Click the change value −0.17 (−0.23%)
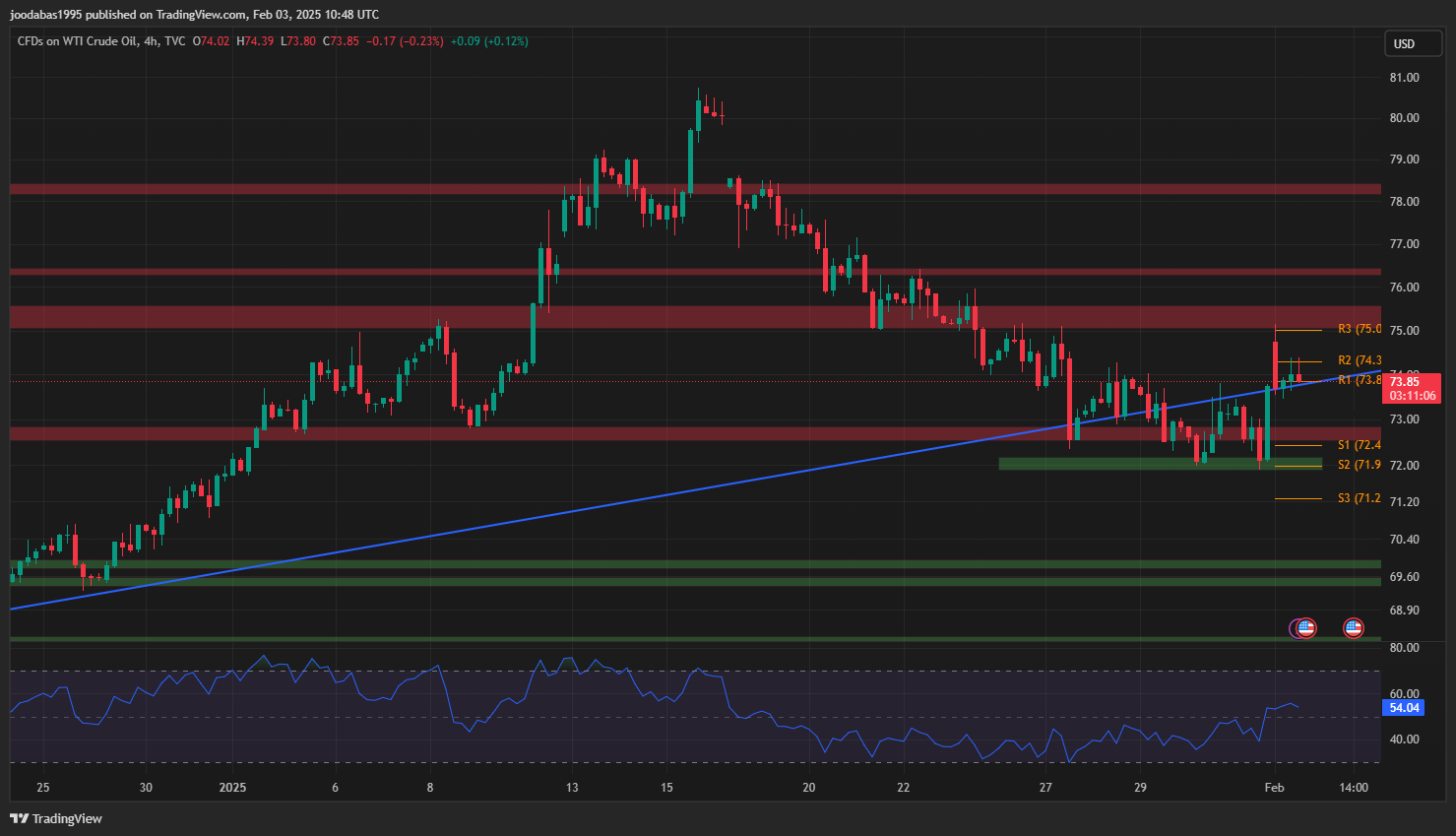 (405, 41)
